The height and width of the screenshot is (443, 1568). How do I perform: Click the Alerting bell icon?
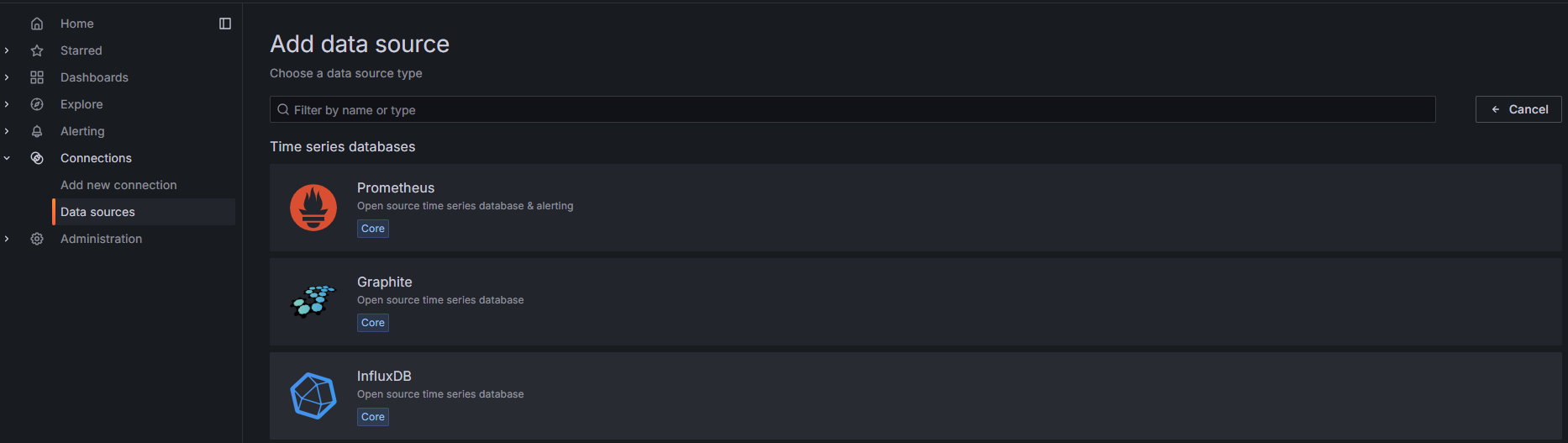(37, 131)
